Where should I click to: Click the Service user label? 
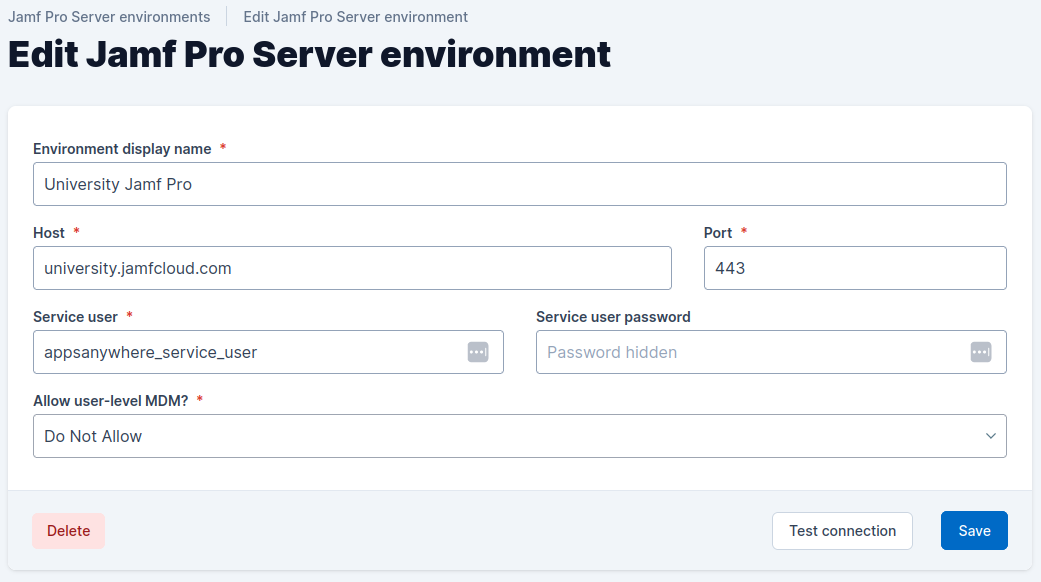pos(76,317)
